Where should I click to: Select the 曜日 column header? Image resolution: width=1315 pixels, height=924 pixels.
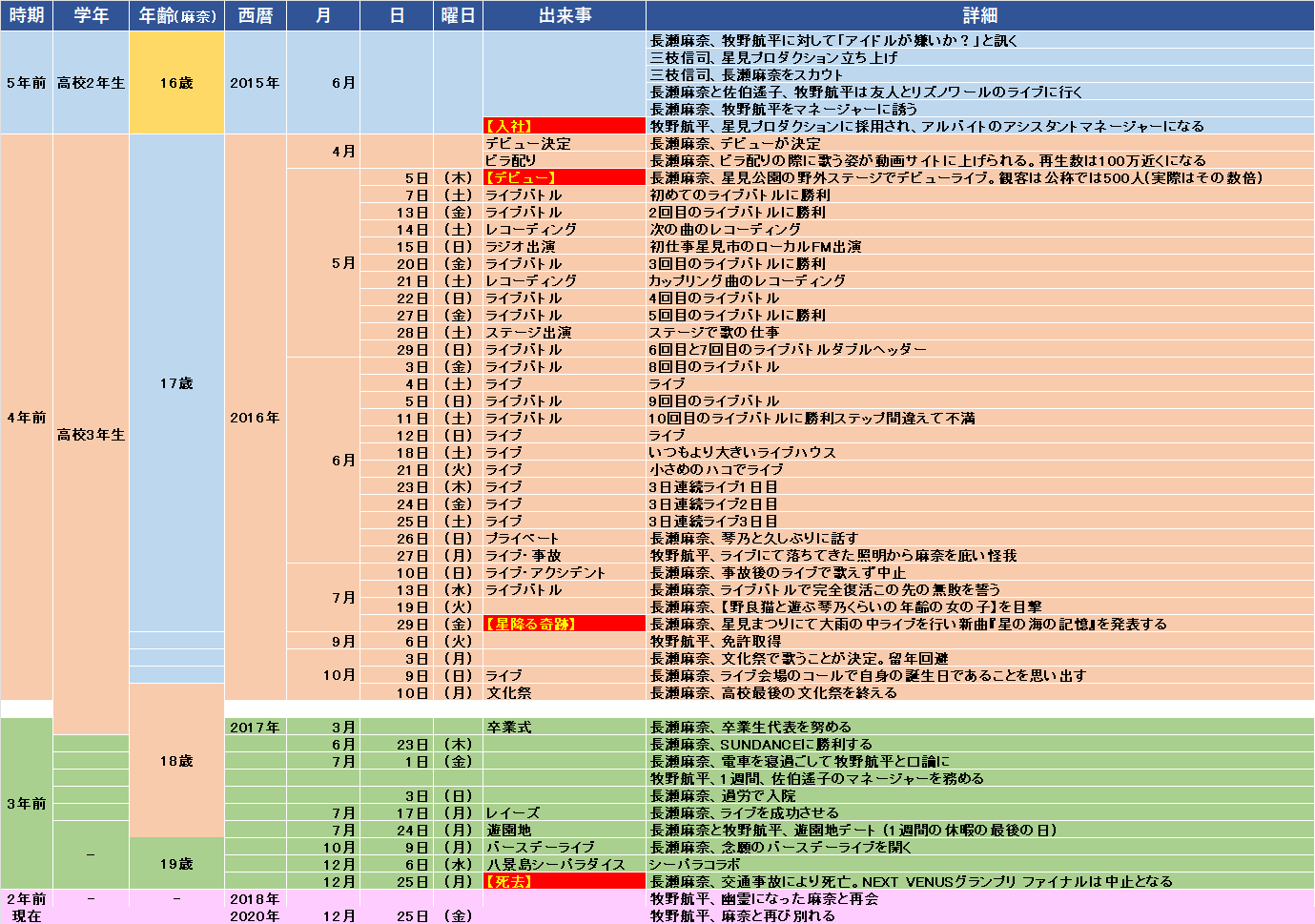coord(458,15)
